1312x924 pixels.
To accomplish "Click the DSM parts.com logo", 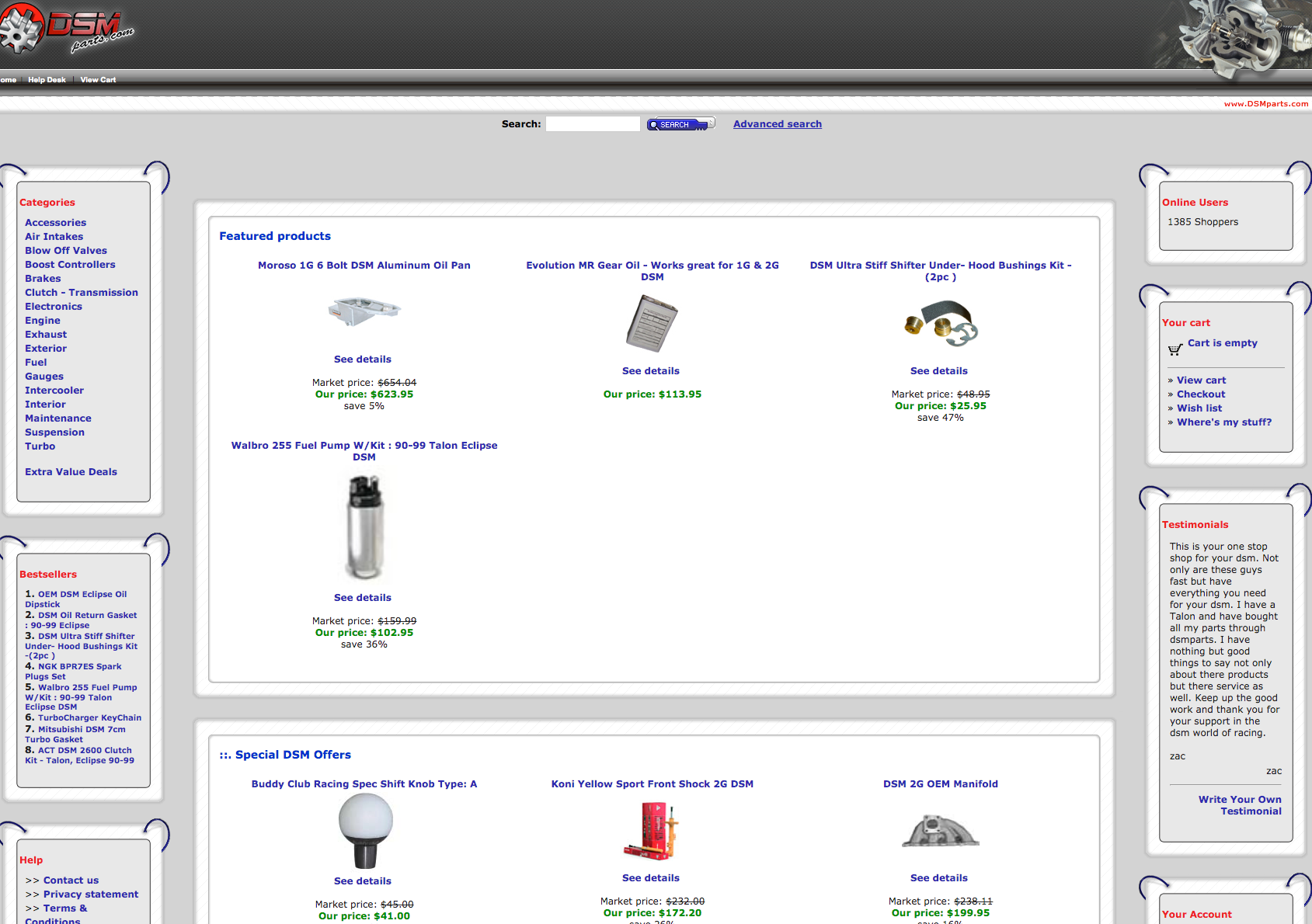I will pos(67,30).
